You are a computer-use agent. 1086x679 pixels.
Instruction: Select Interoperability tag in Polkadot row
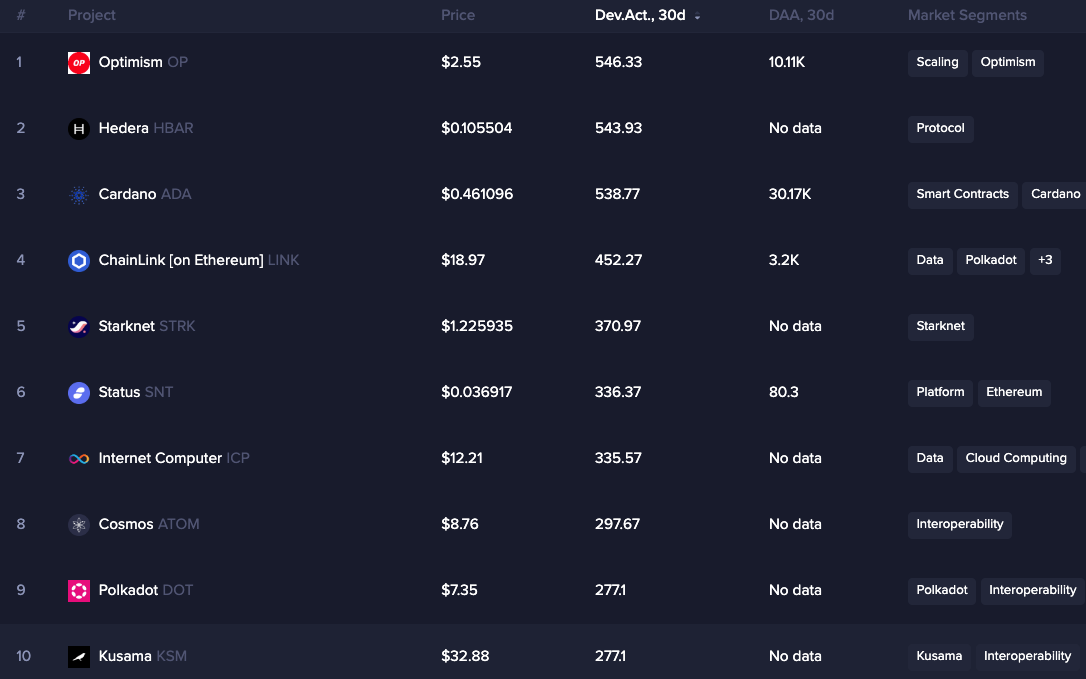1033,590
